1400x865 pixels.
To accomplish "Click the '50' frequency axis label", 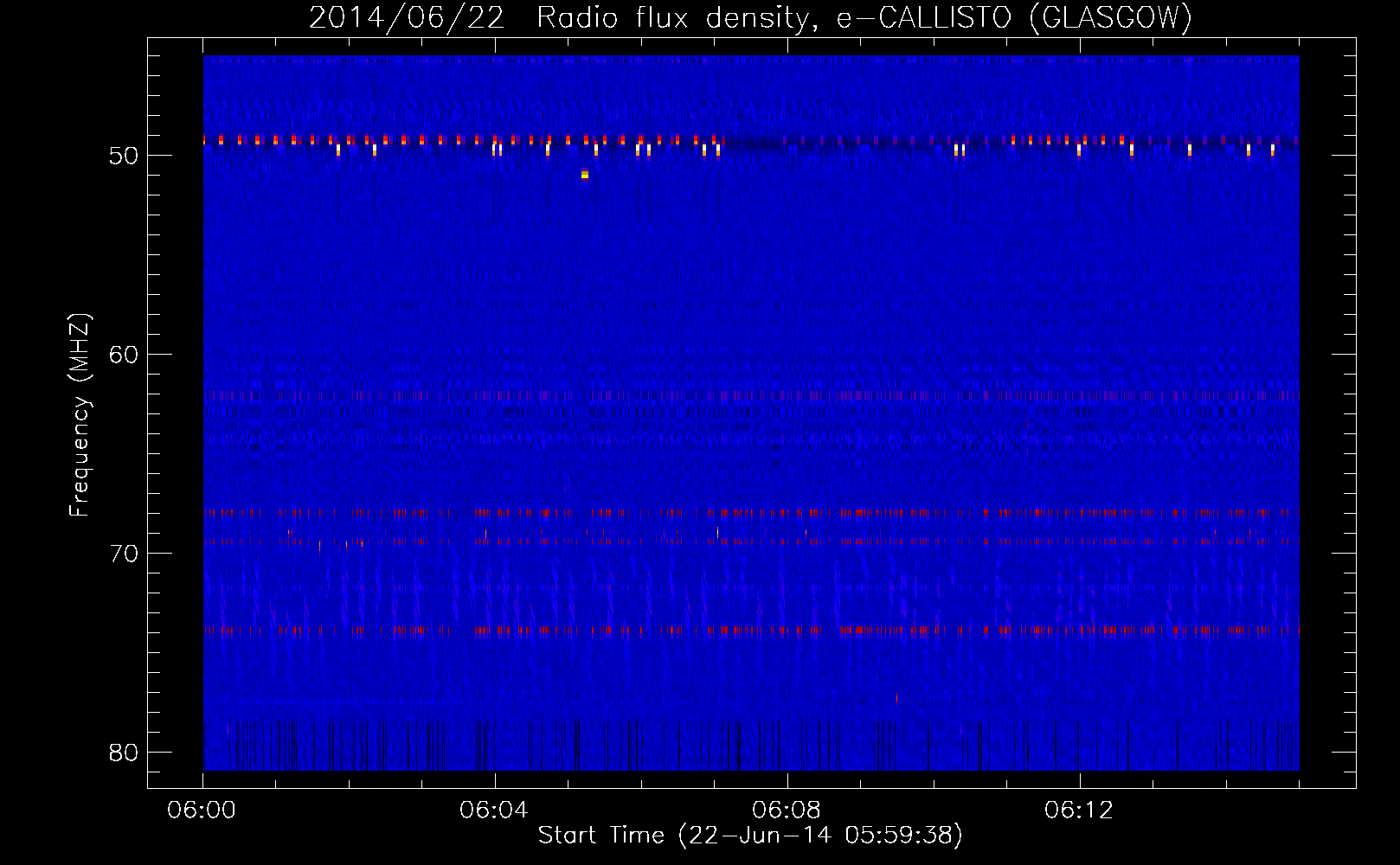I will 124,156.
